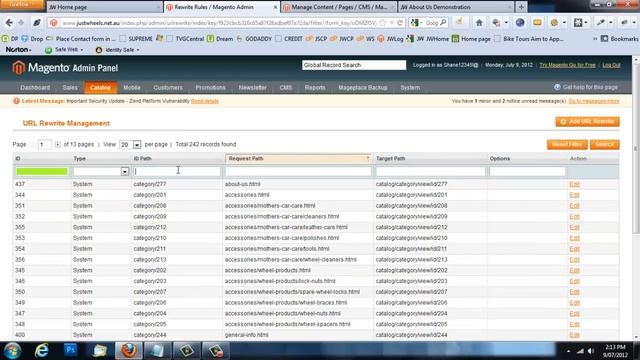640x360 pixels.
Task: Open the per page View dropdown
Action: pyautogui.click(x=137, y=144)
